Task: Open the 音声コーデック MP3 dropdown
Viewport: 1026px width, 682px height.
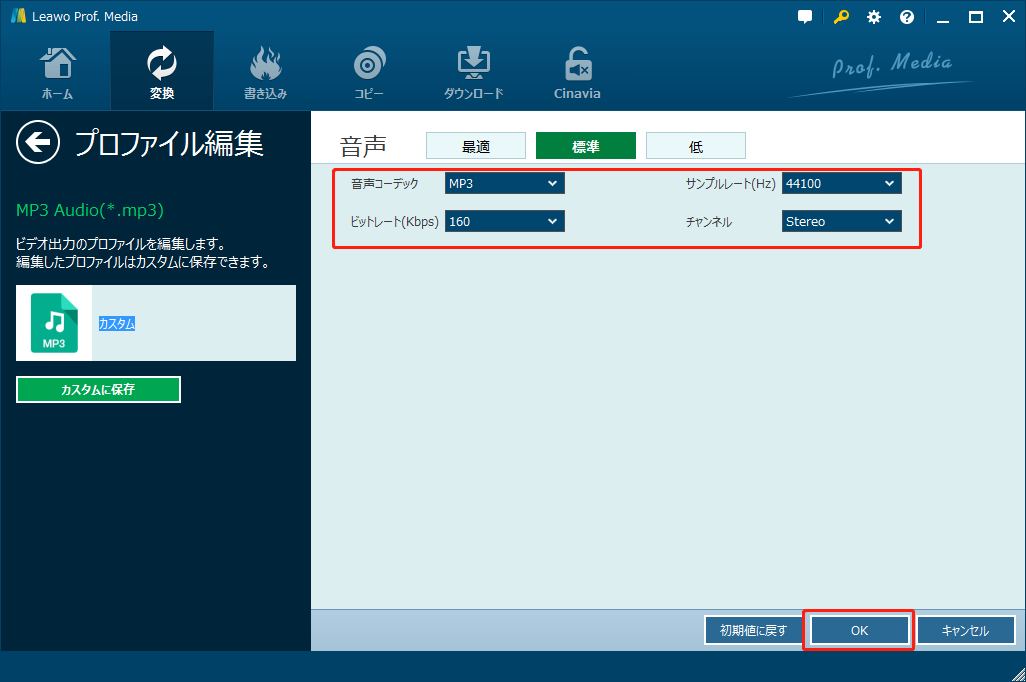Action: (x=504, y=183)
